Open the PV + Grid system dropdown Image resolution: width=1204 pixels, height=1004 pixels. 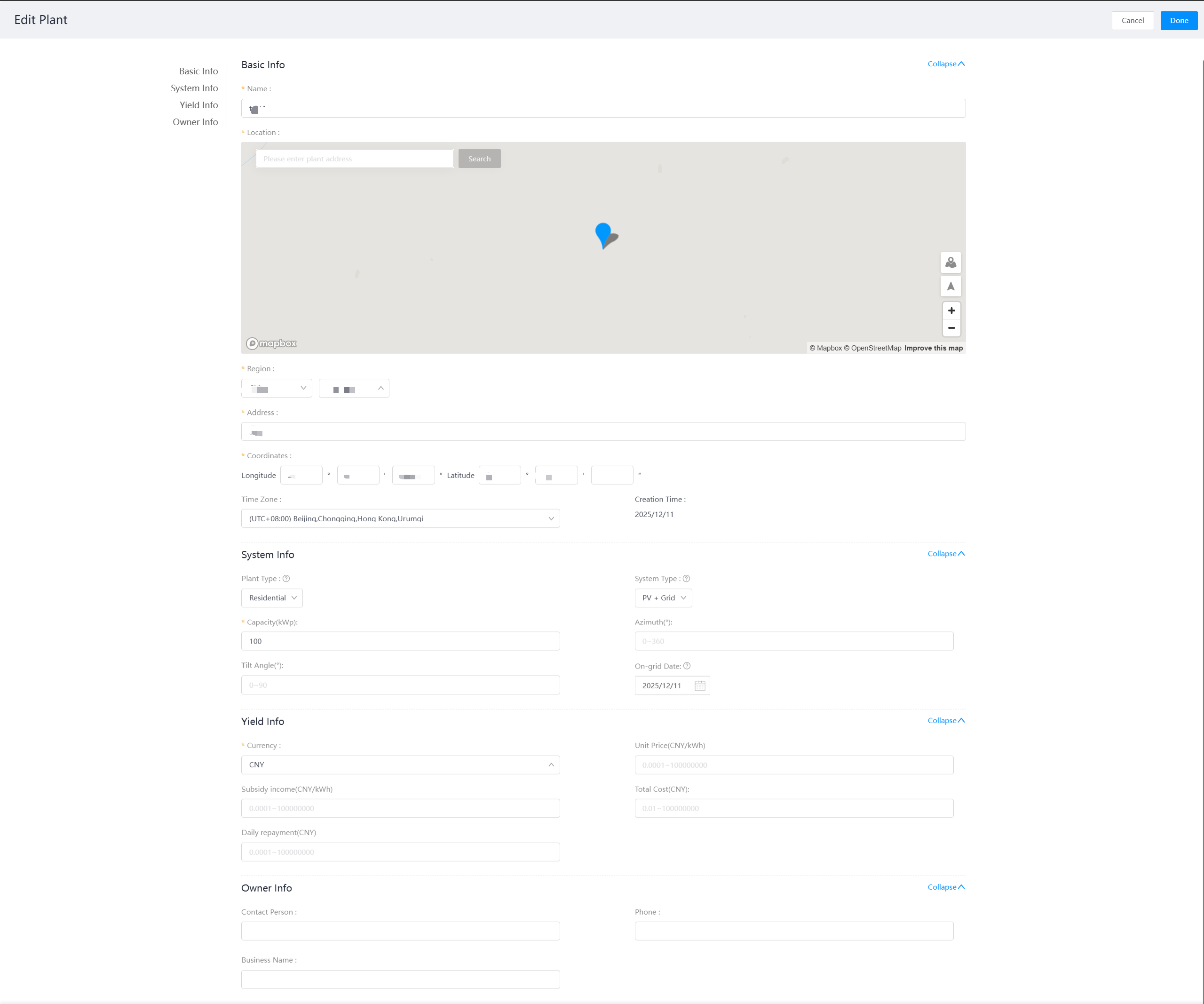coord(663,598)
